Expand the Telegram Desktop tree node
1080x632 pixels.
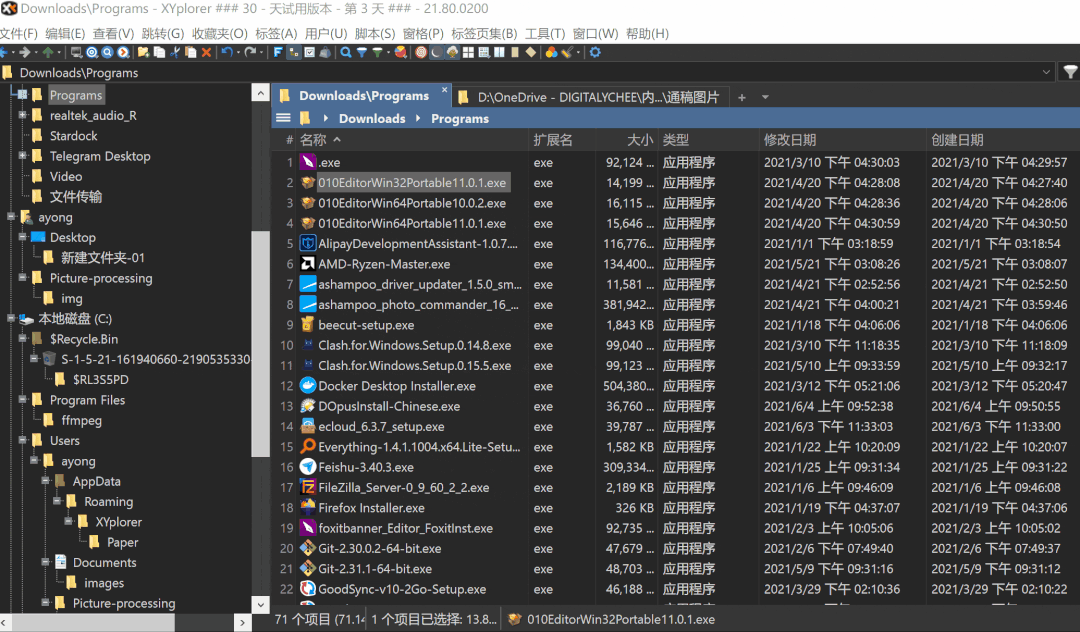tap(23, 156)
